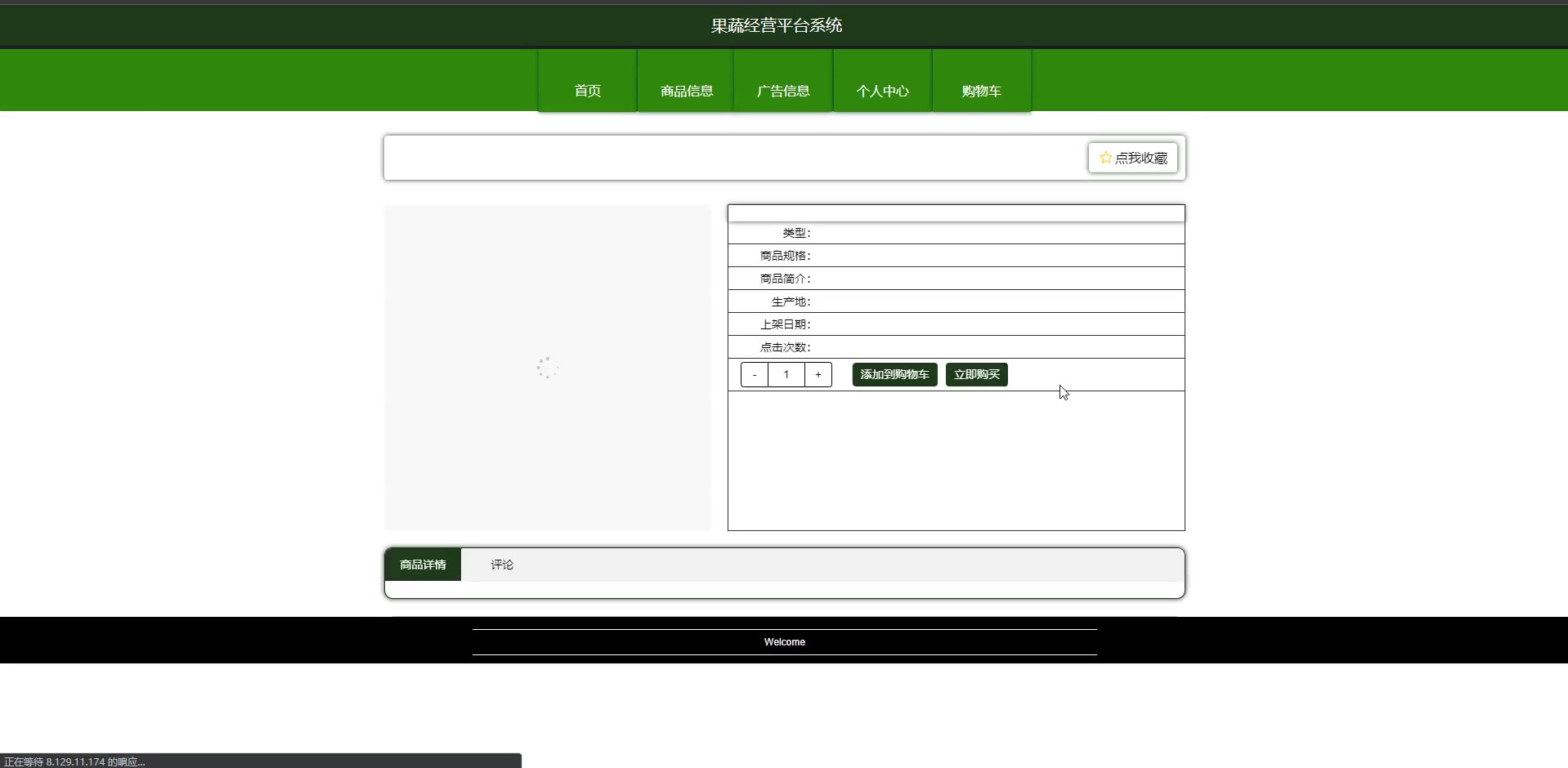This screenshot has height=768, width=1568.
Task: Open the 购物车 page
Action: coord(981,91)
